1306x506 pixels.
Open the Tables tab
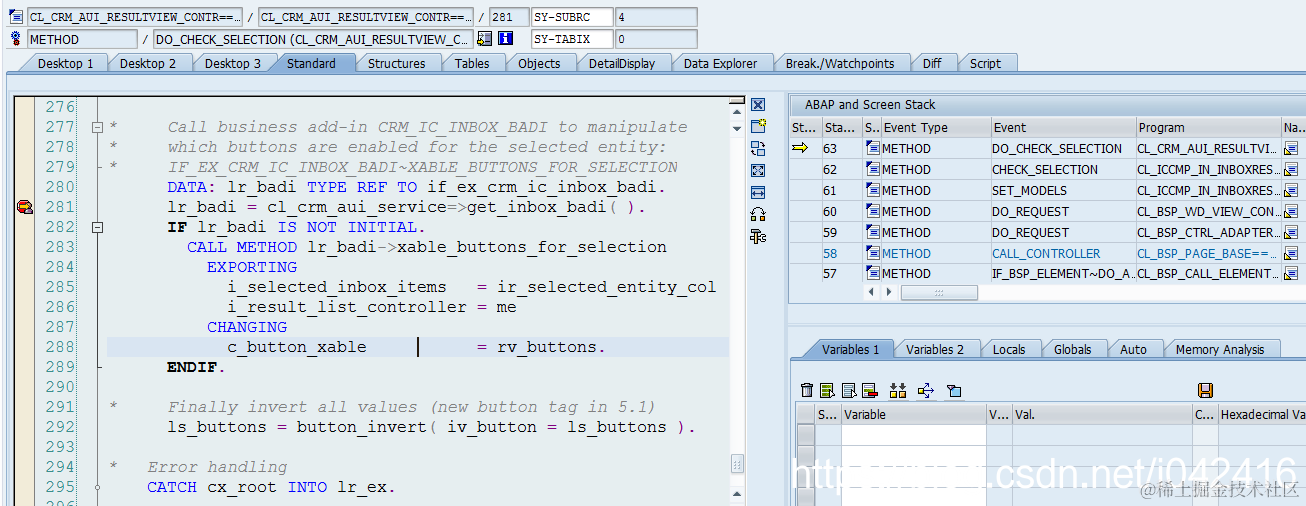472,63
